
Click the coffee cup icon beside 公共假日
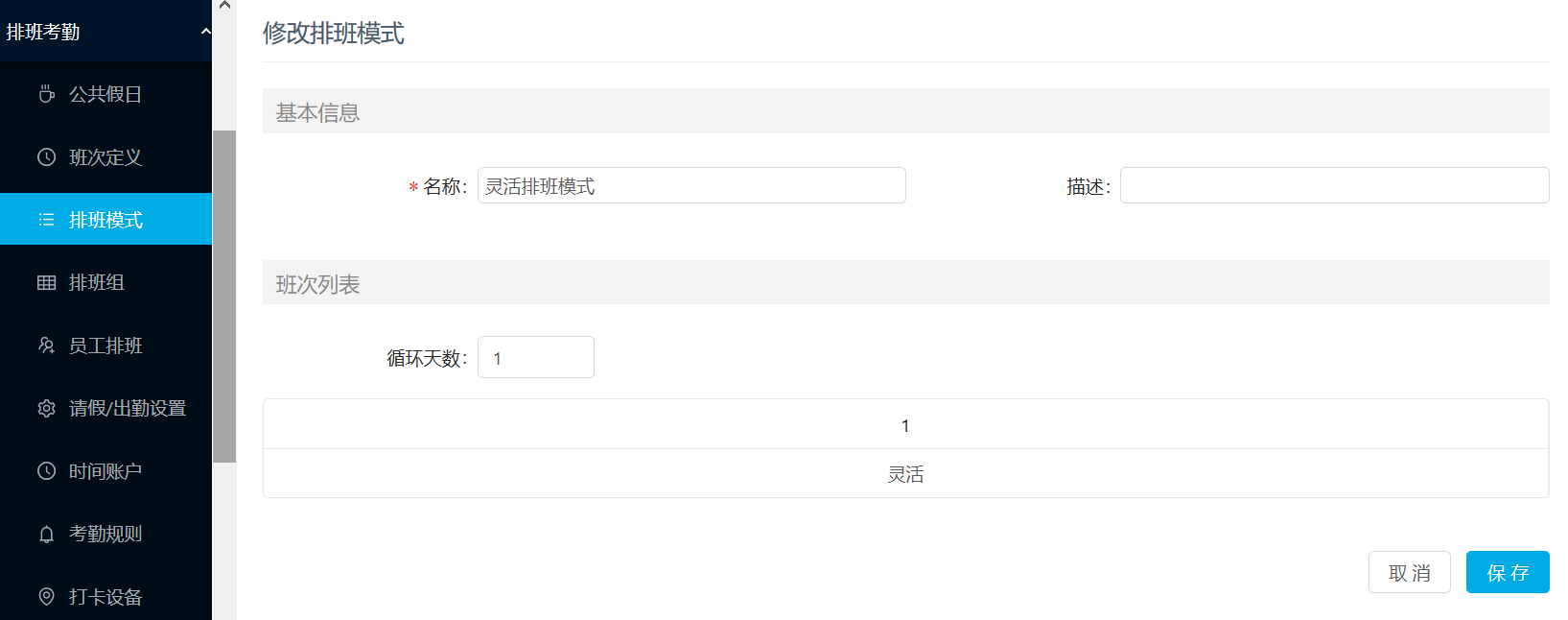[x=46, y=94]
